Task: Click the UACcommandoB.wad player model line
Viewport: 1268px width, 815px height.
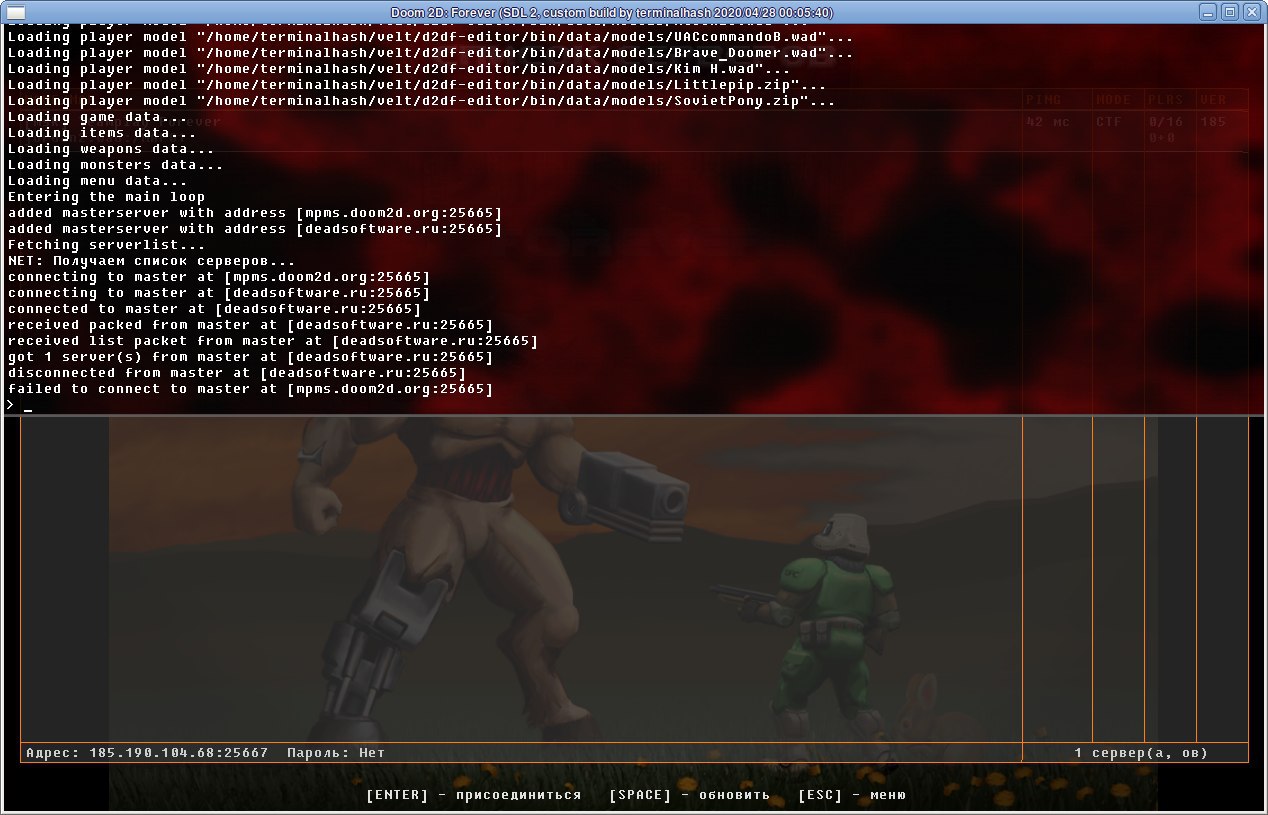Action: click(x=431, y=37)
